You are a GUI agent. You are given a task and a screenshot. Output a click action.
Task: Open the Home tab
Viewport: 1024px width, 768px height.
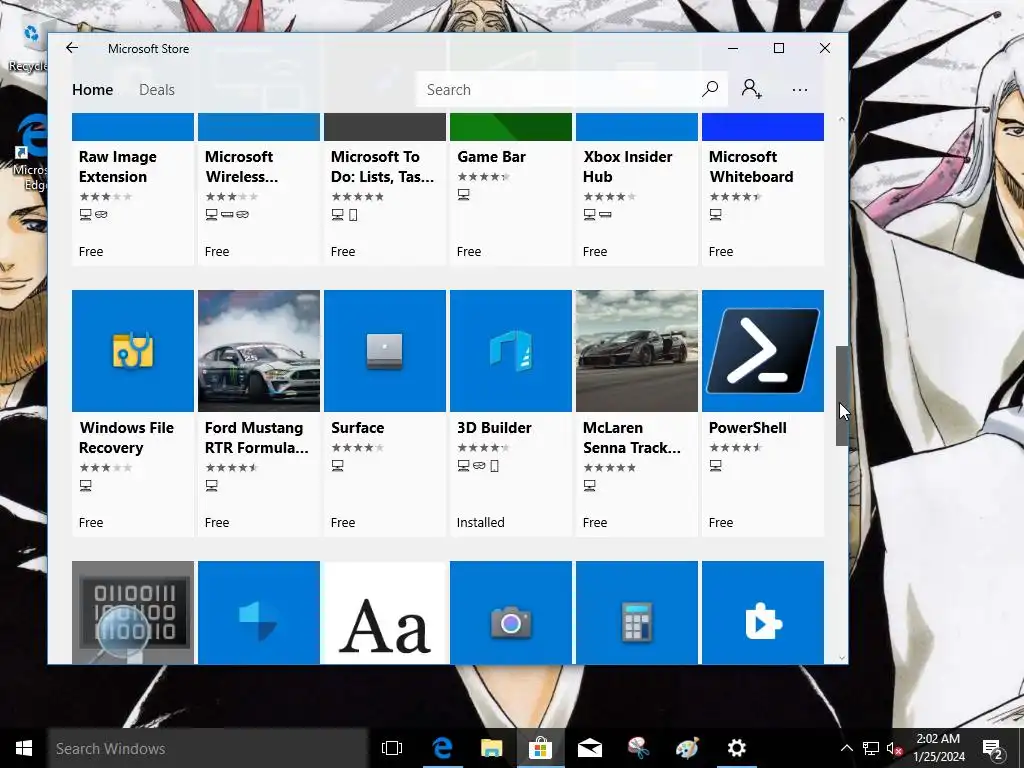[x=92, y=89]
